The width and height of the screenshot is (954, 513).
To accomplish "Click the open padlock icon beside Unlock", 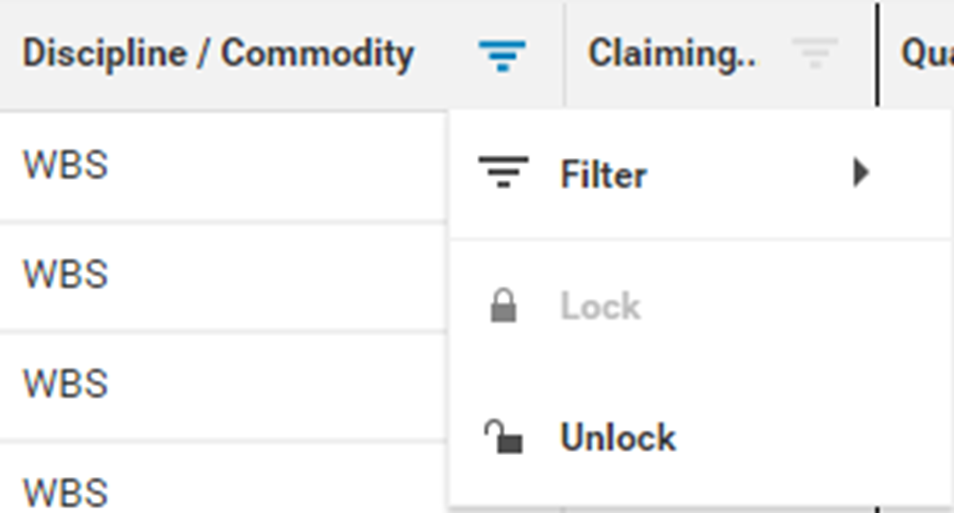I will pyautogui.click(x=503, y=438).
